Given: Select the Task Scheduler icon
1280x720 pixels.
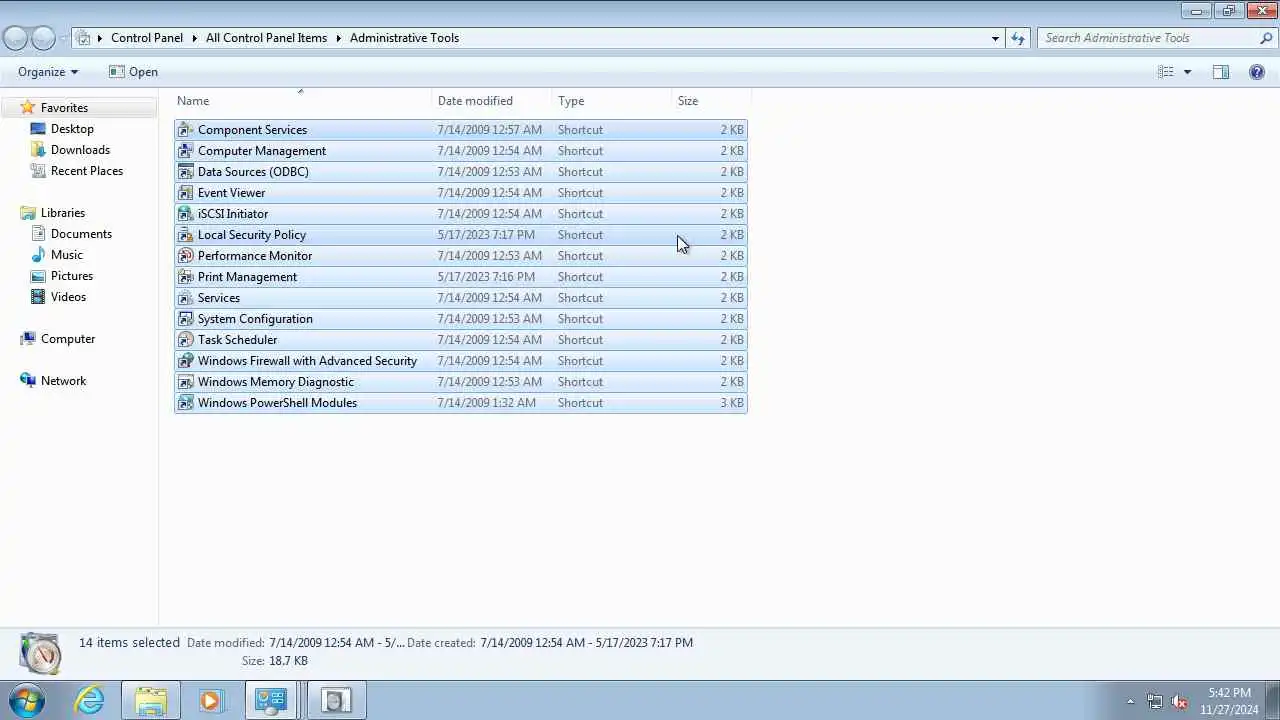Looking at the screenshot, I should point(185,340).
